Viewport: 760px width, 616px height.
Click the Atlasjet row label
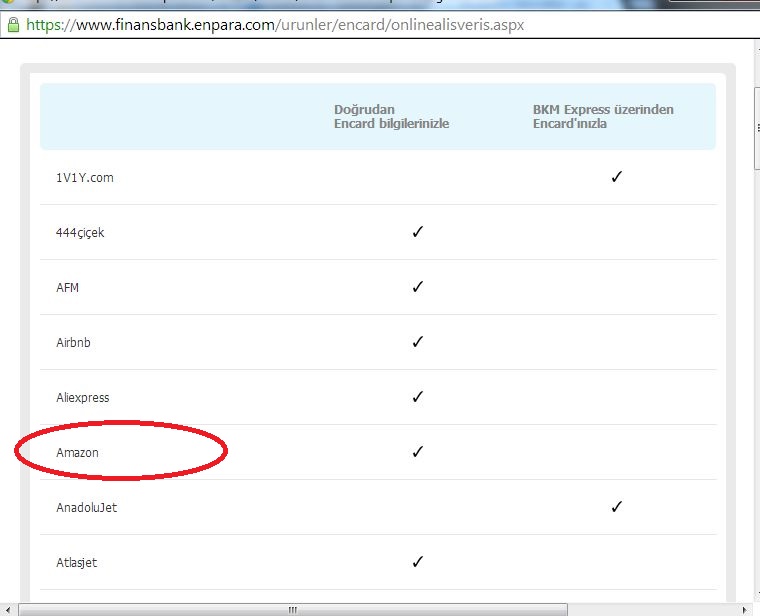(x=77, y=562)
